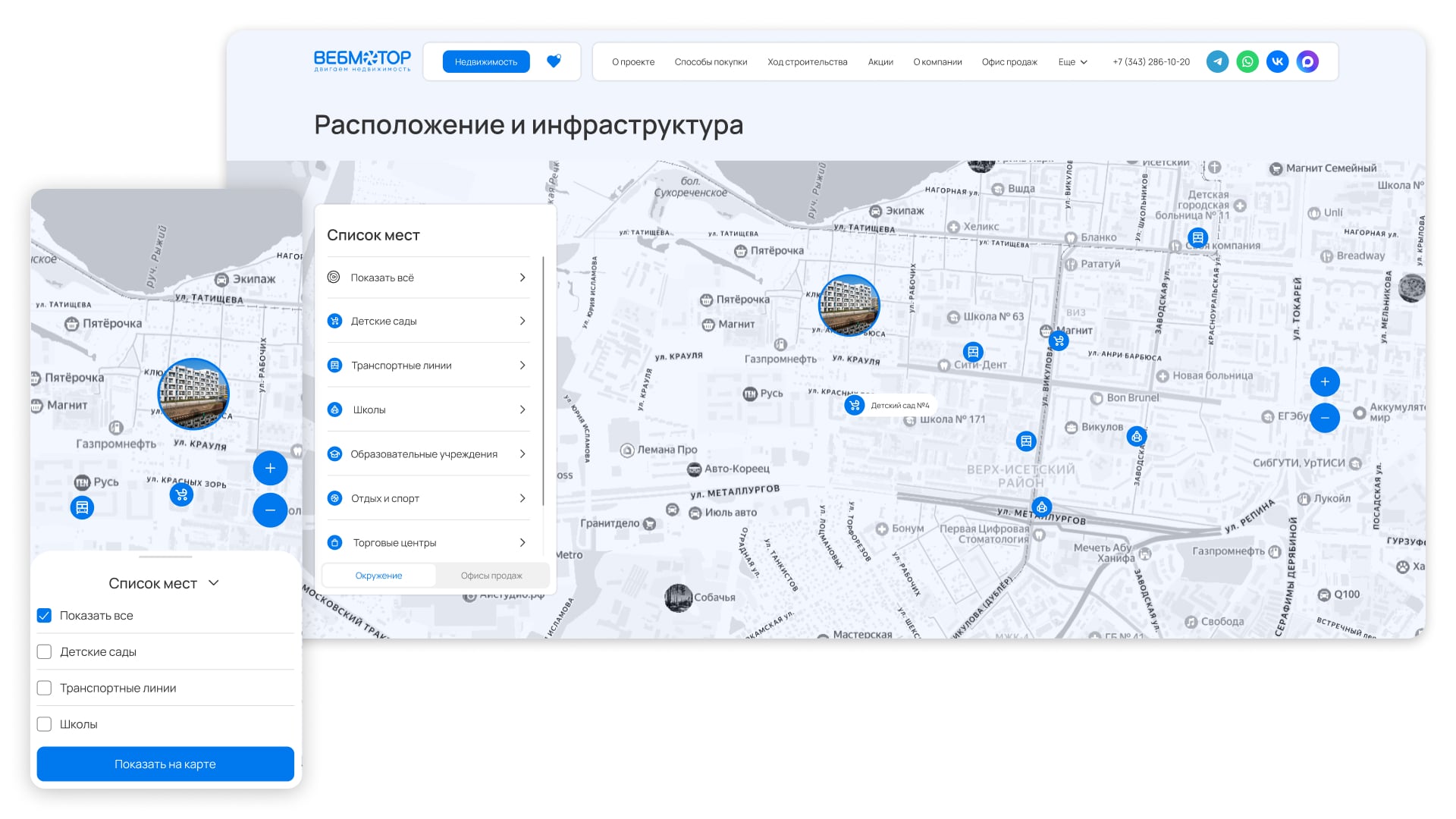Expand Образовательные учреждения row chevron
This screenshot has height=819, width=1456.
pyautogui.click(x=522, y=454)
